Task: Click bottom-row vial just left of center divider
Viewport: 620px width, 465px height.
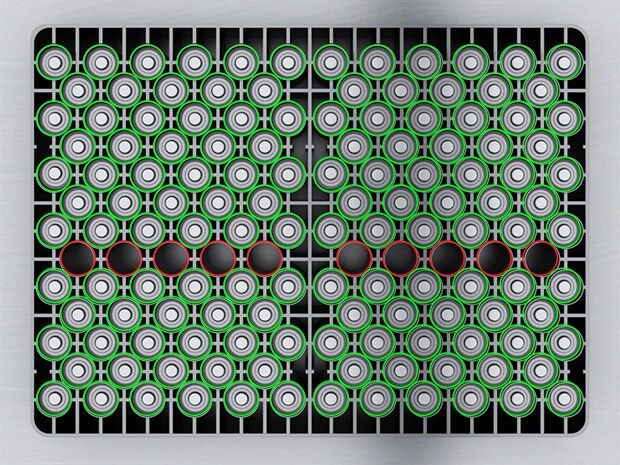Action: pos(288,398)
